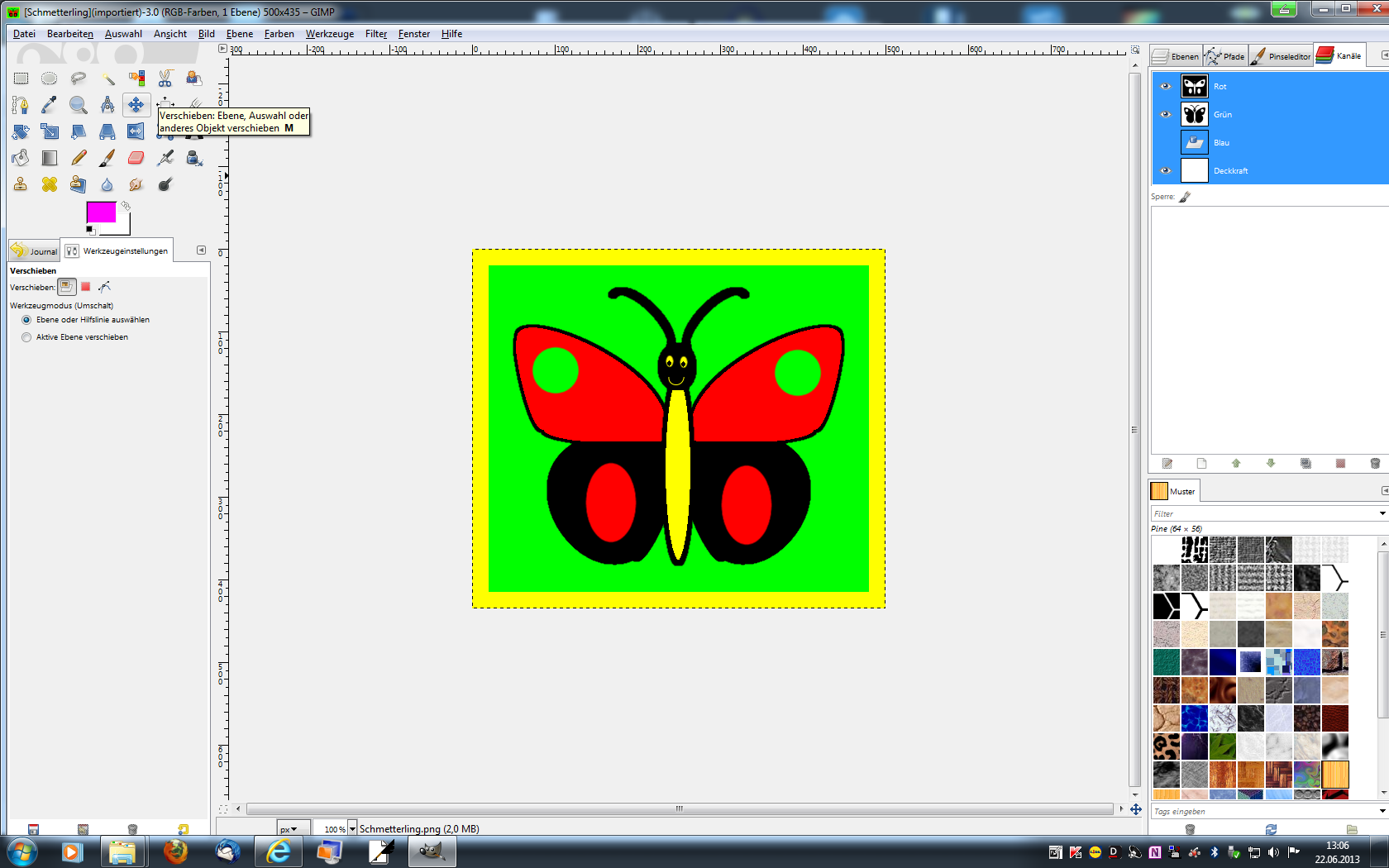Image resolution: width=1389 pixels, height=868 pixels.
Task: Choose the Flip tool
Action: pyautogui.click(x=136, y=131)
